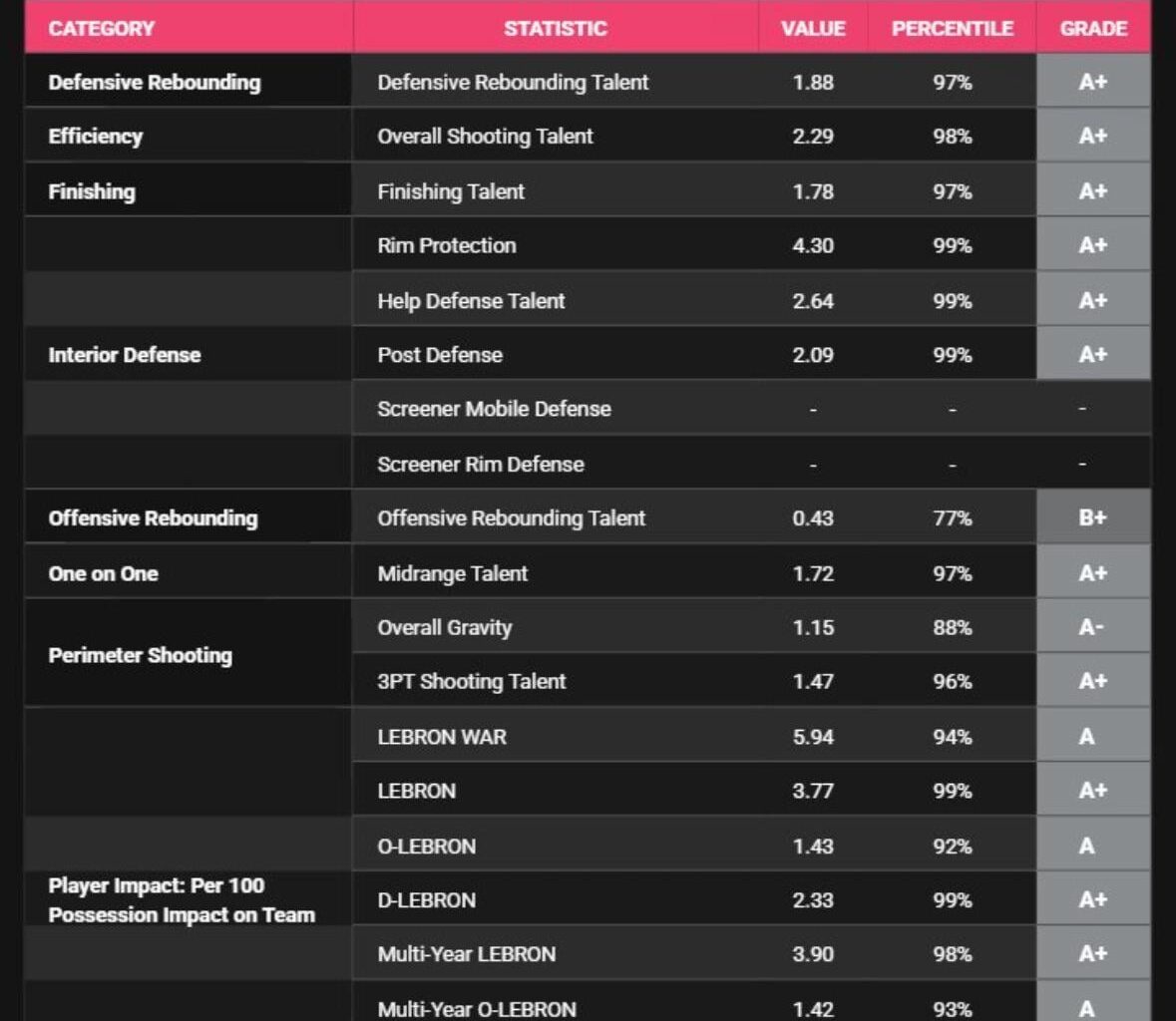The height and width of the screenshot is (1021, 1176).
Task: Select the D-LEBRON statistic label
Action: pyautogui.click(x=426, y=900)
